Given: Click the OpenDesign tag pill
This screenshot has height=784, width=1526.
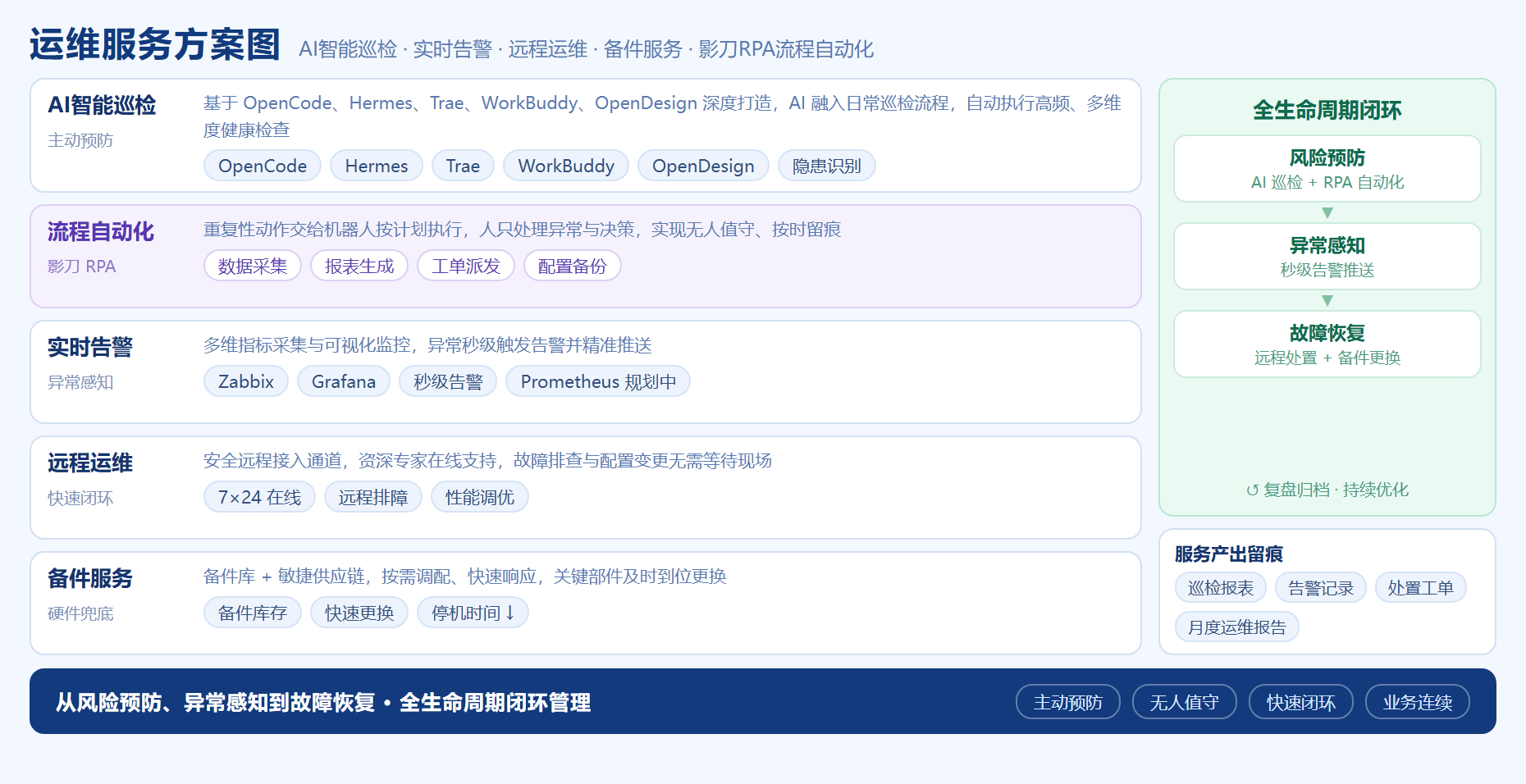Looking at the screenshot, I should [x=703, y=166].
